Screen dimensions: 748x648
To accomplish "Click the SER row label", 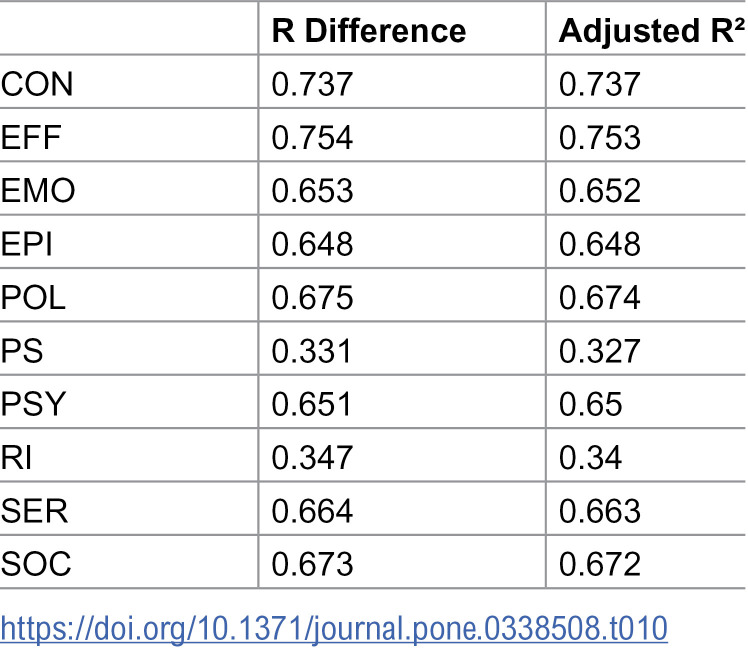I will (34, 511).
